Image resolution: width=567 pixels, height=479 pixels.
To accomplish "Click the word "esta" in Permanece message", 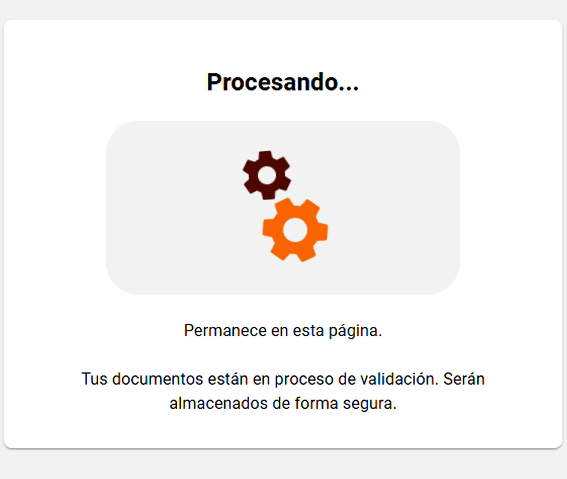I will [308, 330].
